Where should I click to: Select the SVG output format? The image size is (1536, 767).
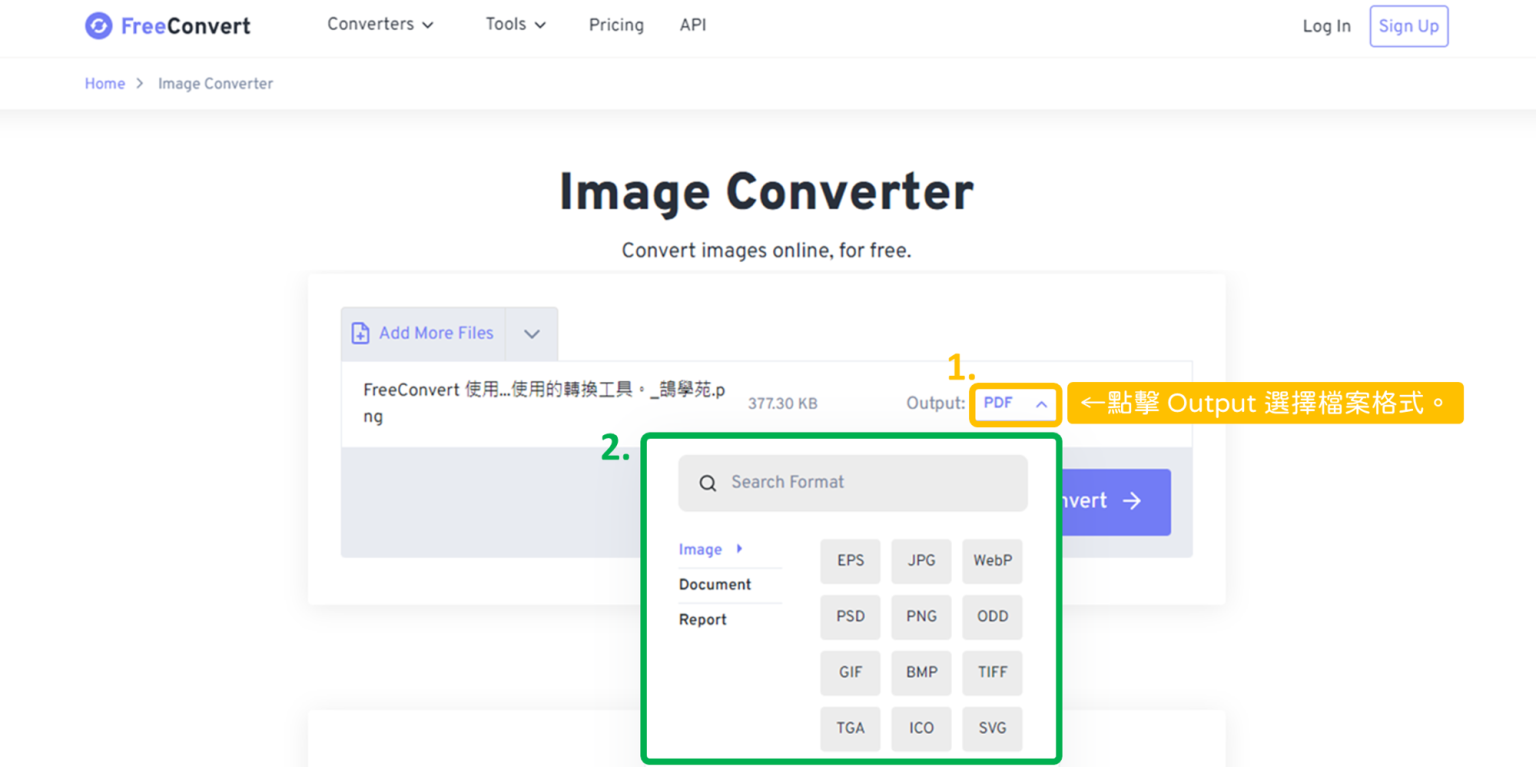[x=991, y=728]
